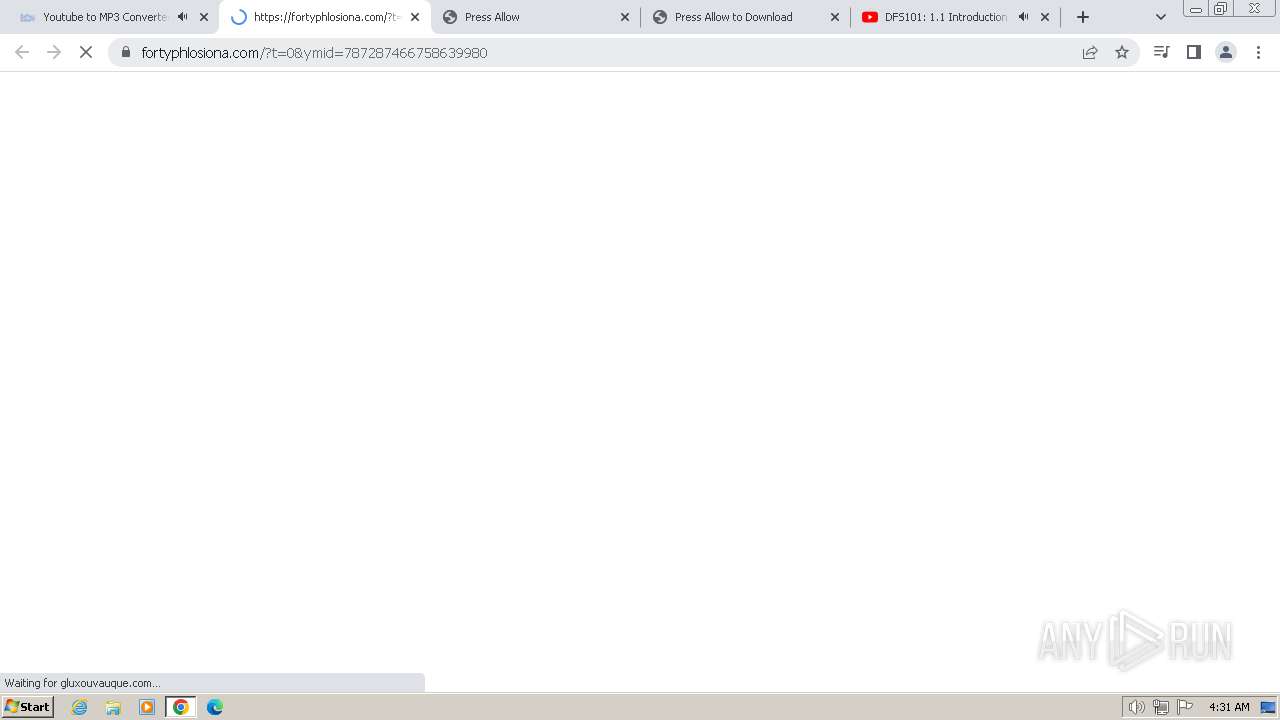Select the fortyphlosiona.com tab
This screenshot has width=1280, height=720.
[325, 17]
